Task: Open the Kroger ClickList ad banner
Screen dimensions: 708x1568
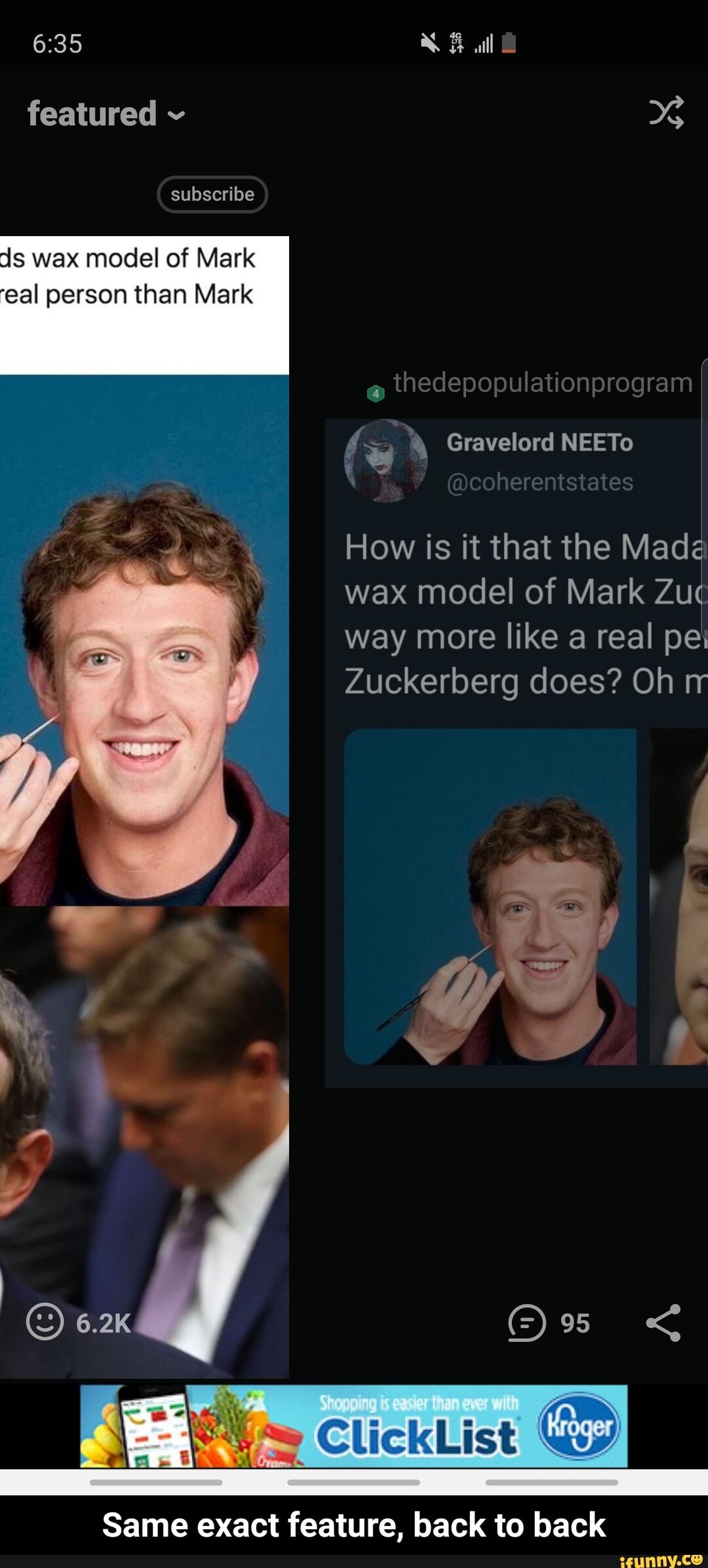Action: coord(354,1426)
